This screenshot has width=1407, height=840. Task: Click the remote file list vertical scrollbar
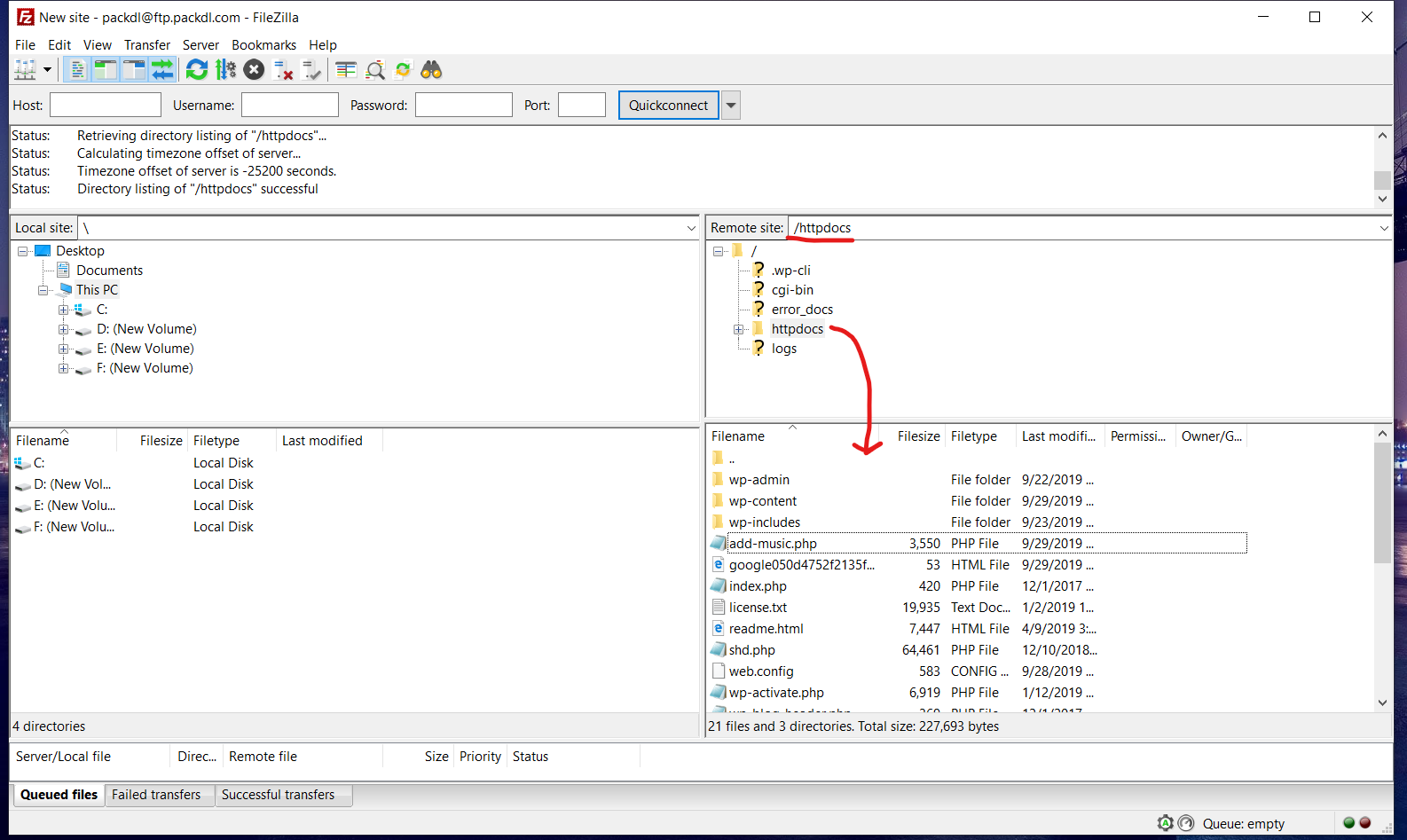(x=1382, y=568)
